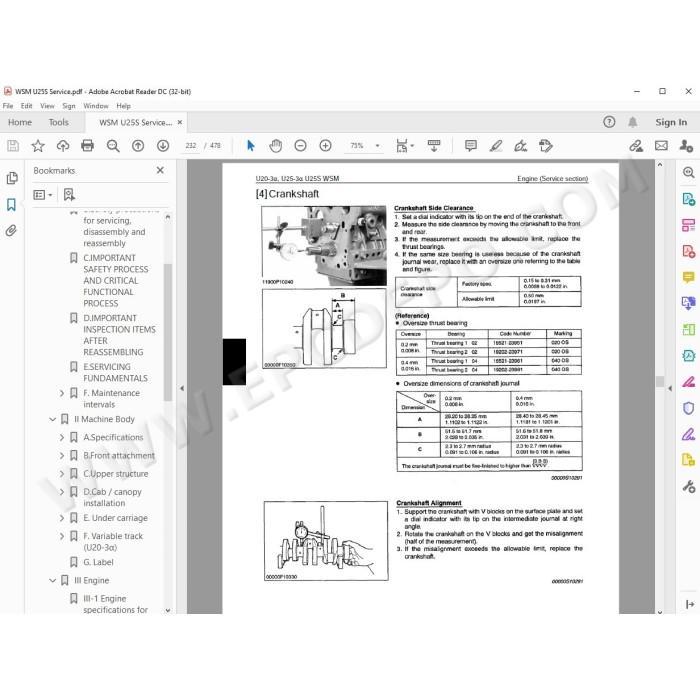The width and height of the screenshot is (700, 700).
Task: Switch to the Tools tab
Action: (58, 122)
